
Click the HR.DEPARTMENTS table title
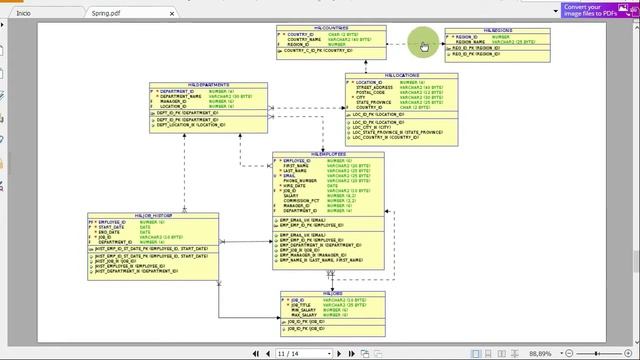[x=209, y=85]
